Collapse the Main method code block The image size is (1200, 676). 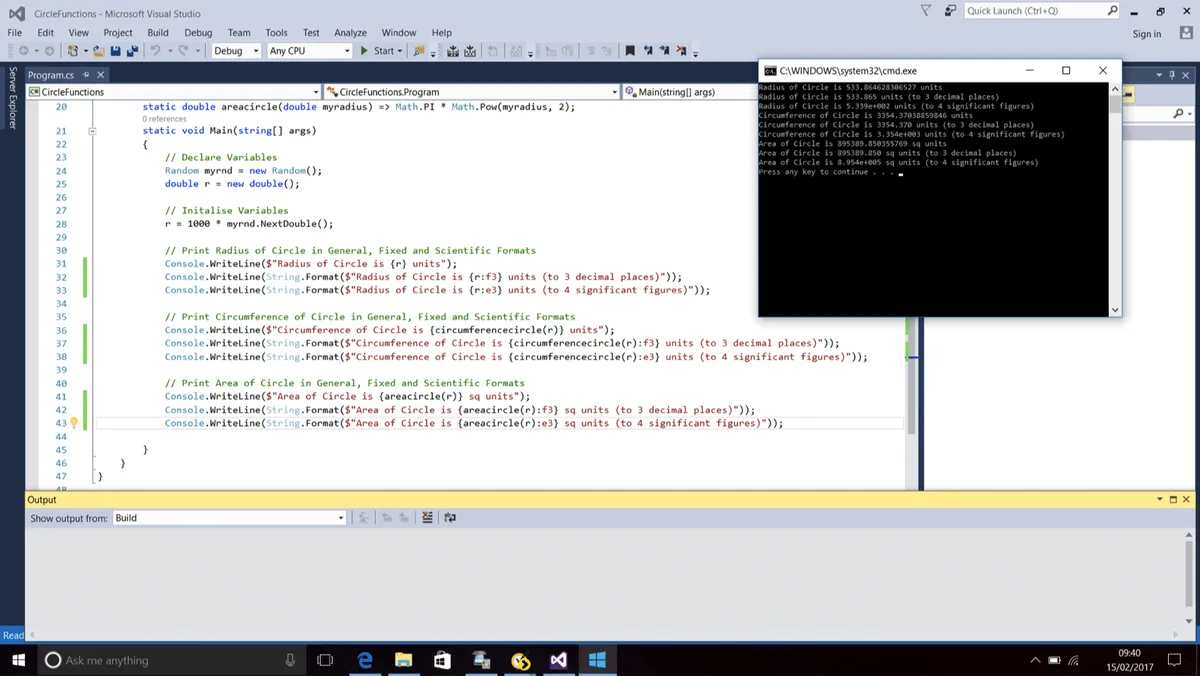[x=92, y=131]
